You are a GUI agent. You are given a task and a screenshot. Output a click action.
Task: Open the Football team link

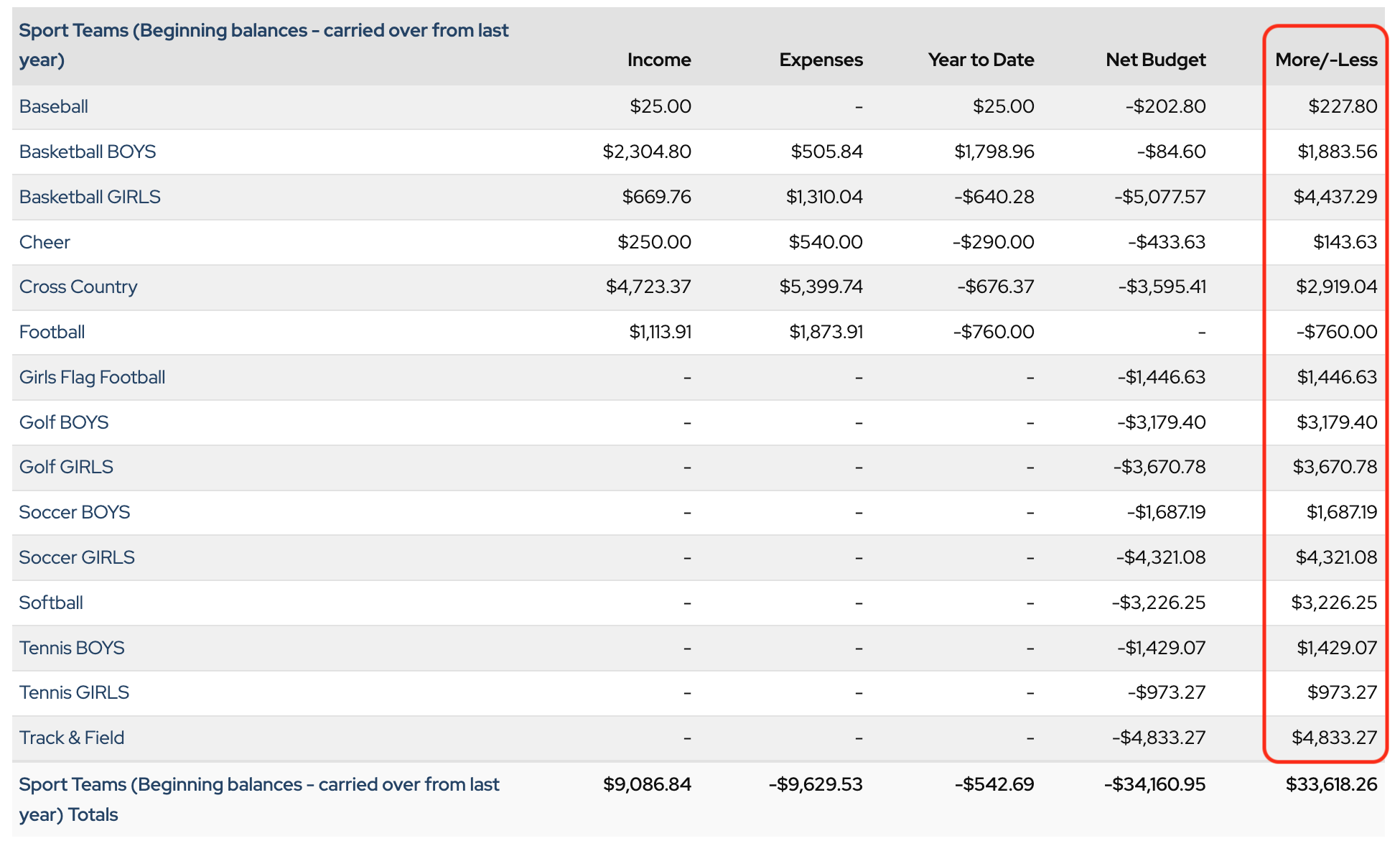click(x=52, y=332)
